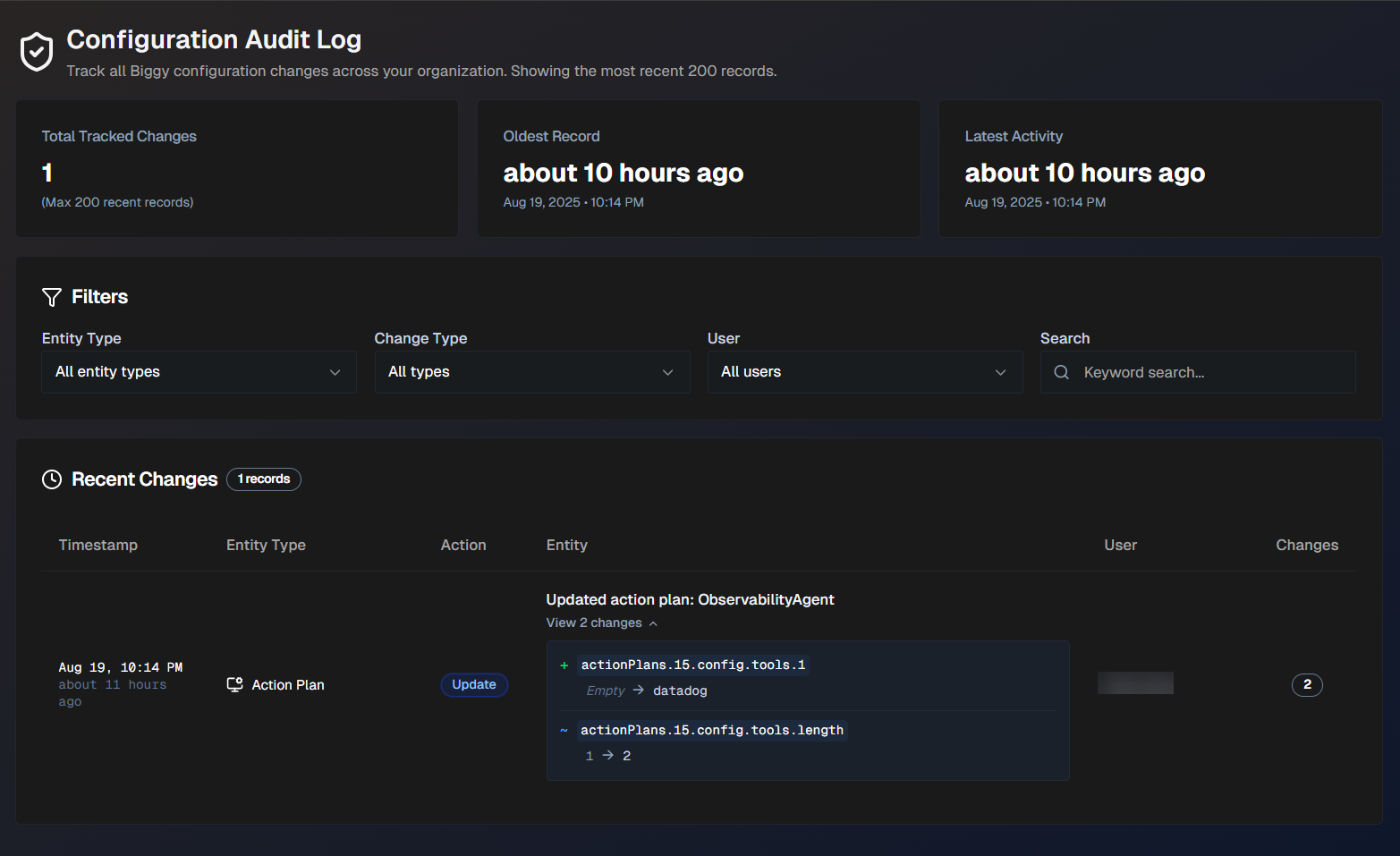Click the Changes column header
Viewport: 1400px width, 856px height.
click(x=1307, y=545)
